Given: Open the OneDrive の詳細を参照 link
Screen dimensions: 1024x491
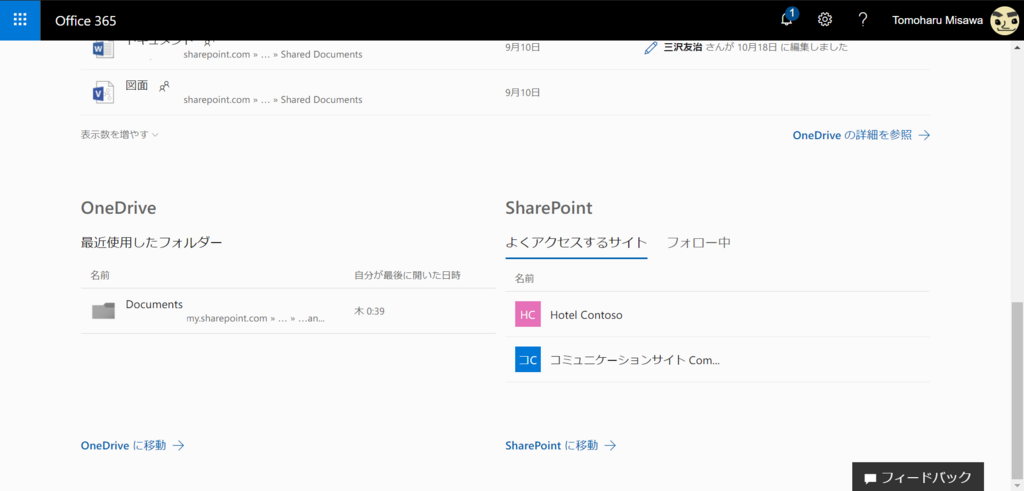Looking at the screenshot, I should [x=861, y=135].
